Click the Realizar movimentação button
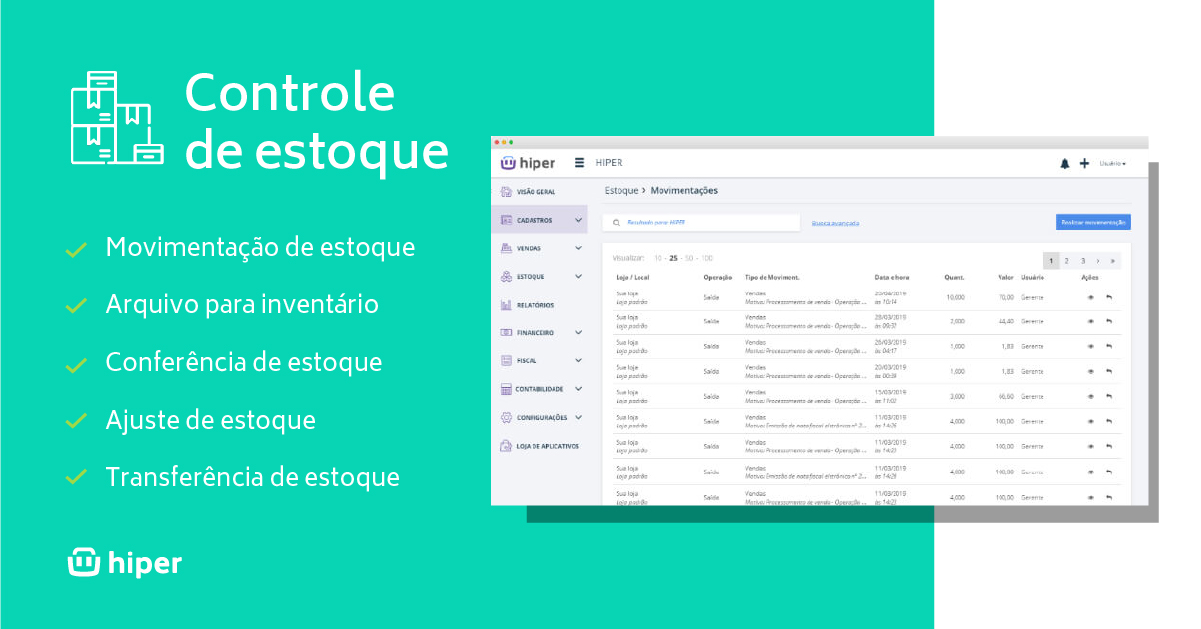 [x=1093, y=223]
